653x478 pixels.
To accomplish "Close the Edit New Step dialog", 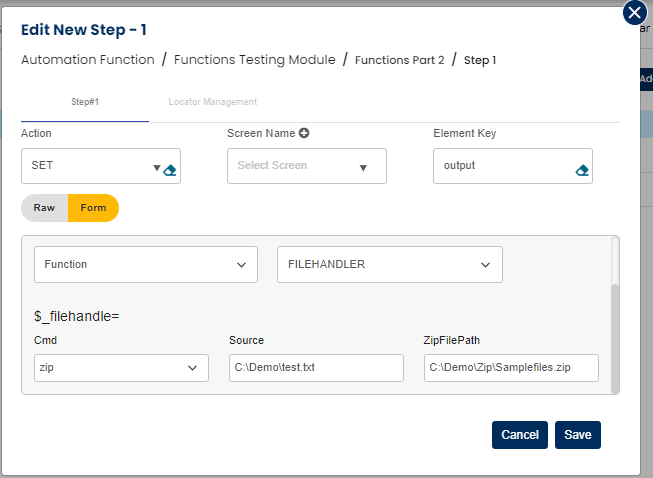I will [x=634, y=13].
